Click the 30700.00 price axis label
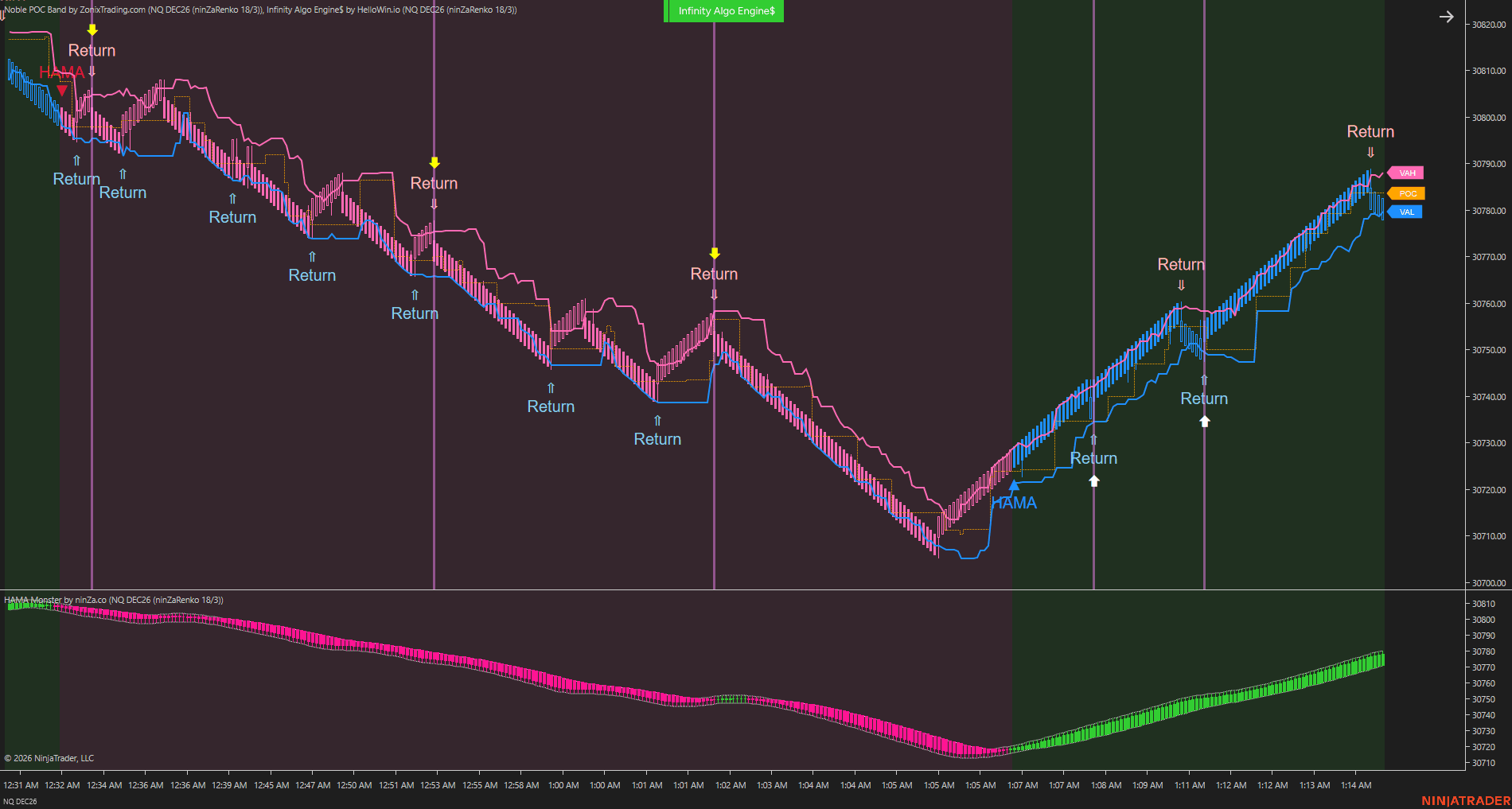 click(x=1489, y=583)
